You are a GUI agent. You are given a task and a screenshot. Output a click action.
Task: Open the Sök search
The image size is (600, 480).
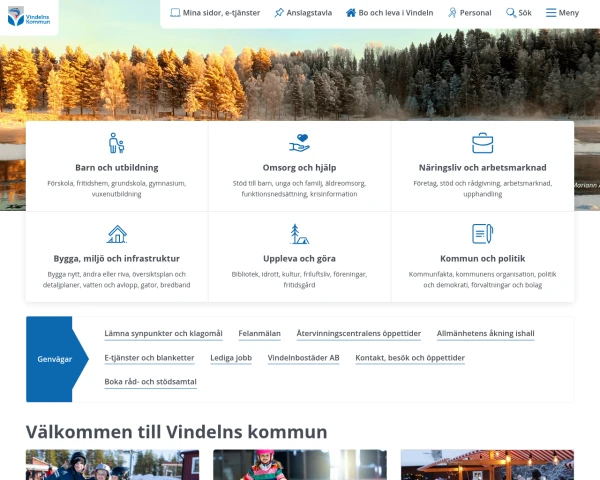tap(519, 13)
